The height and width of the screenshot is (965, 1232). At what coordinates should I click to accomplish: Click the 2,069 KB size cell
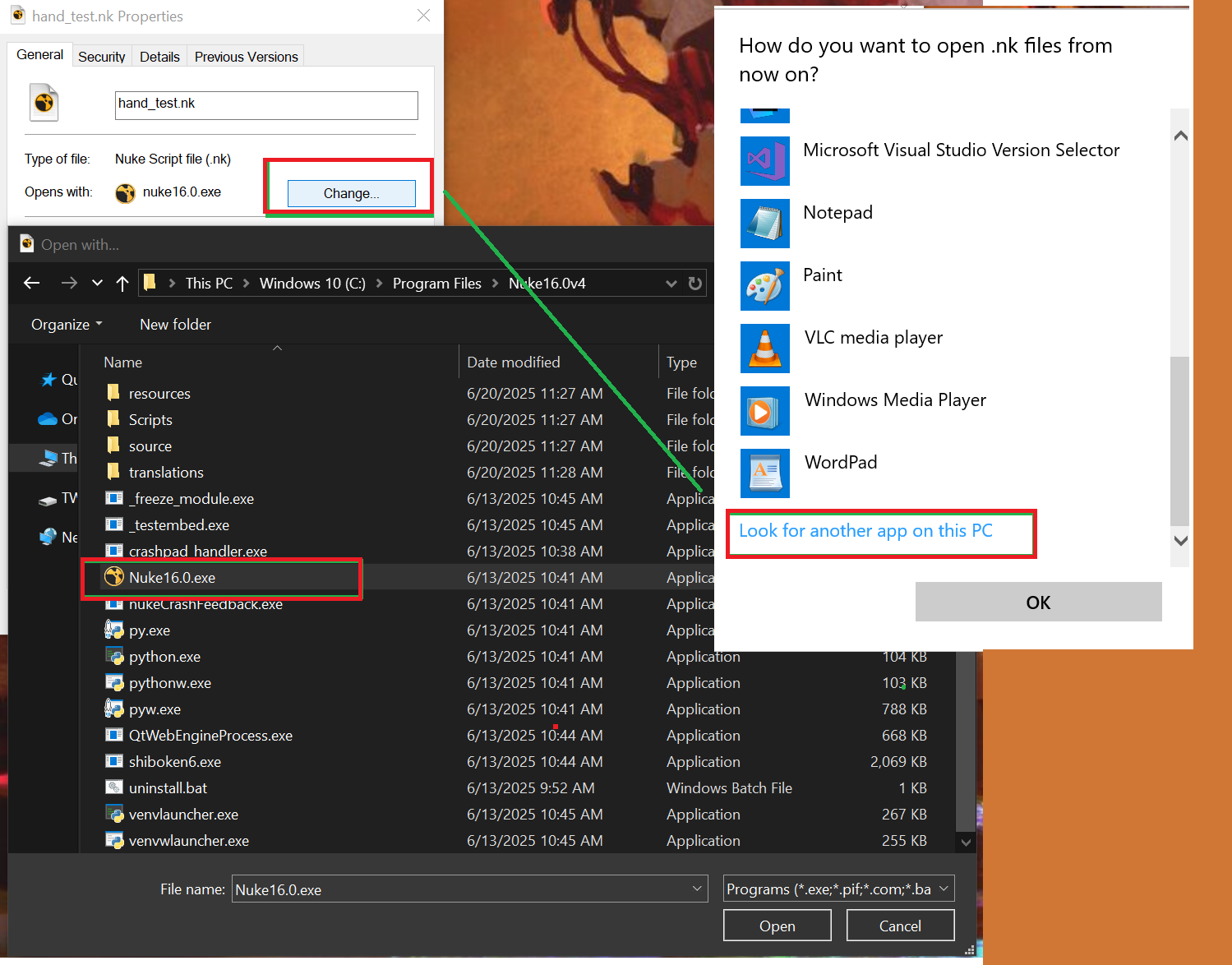point(897,762)
